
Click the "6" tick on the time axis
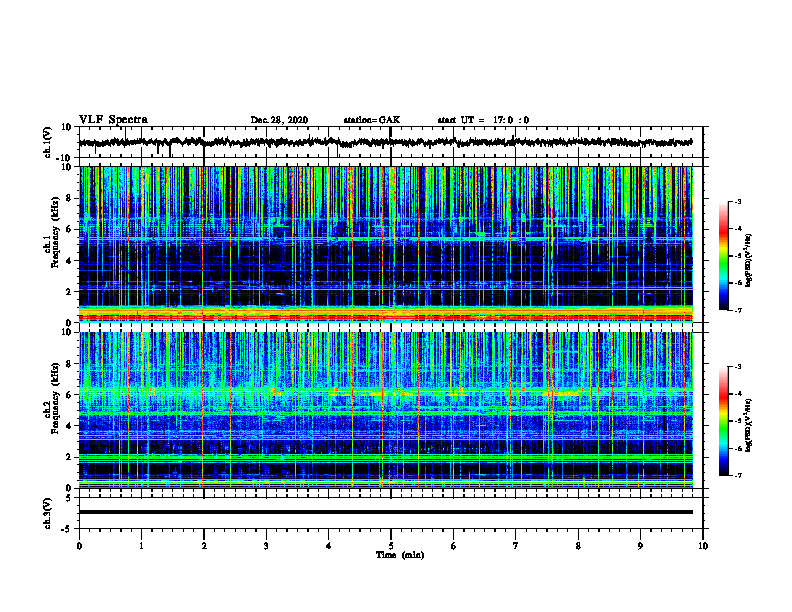pos(454,546)
